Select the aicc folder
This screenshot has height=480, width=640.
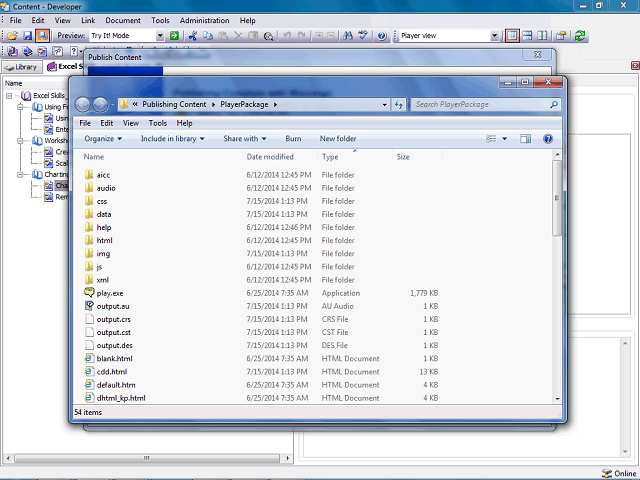[x=103, y=175]
